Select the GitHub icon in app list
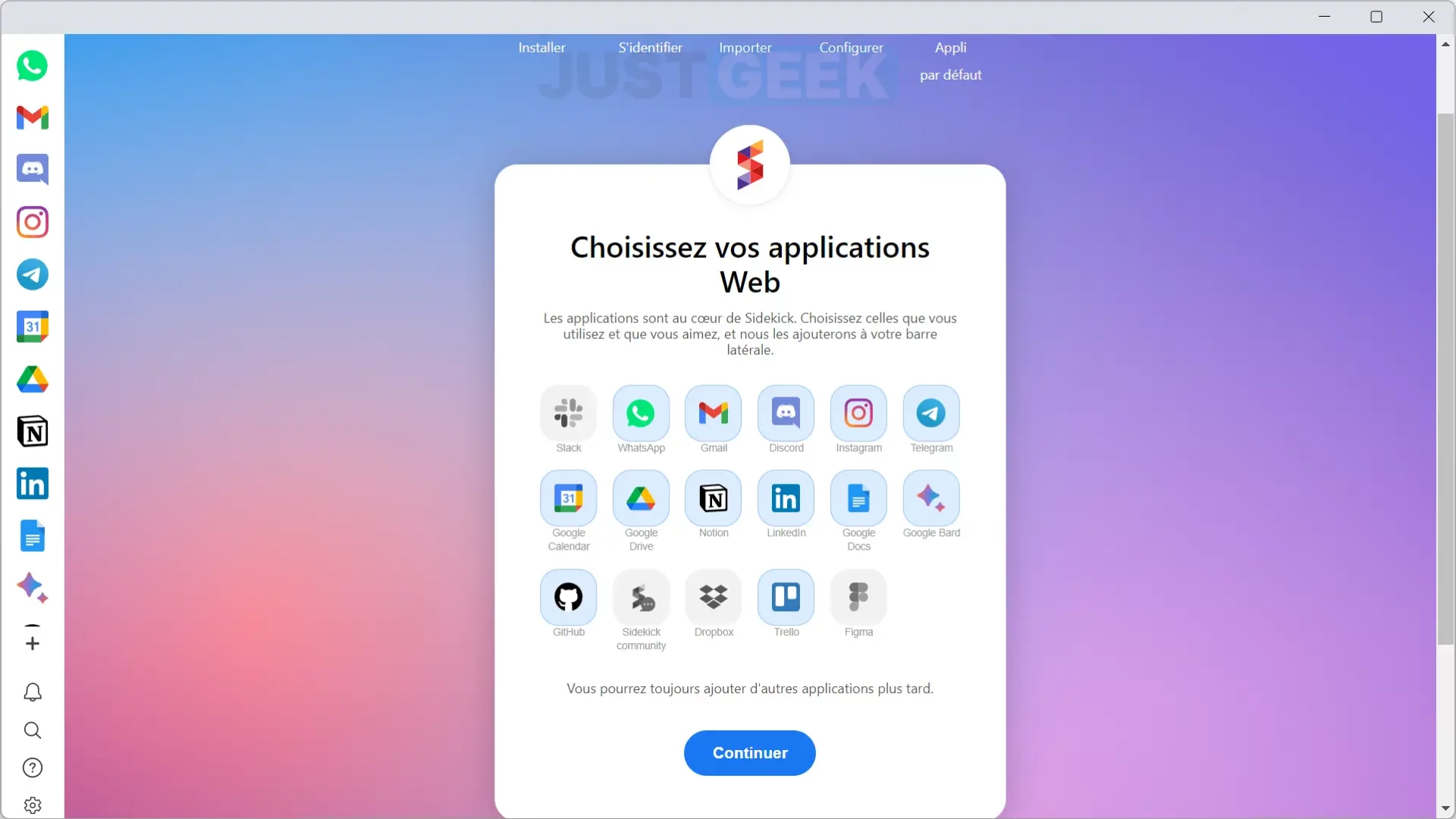Image resolution: width=1456 pixels, height=819 pixels. click(x=568, y=597)
